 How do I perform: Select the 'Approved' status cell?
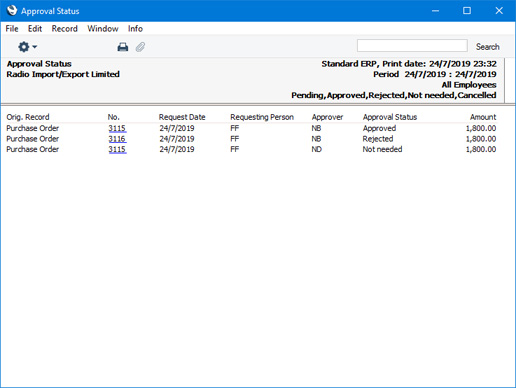click(x=379, y=128)
